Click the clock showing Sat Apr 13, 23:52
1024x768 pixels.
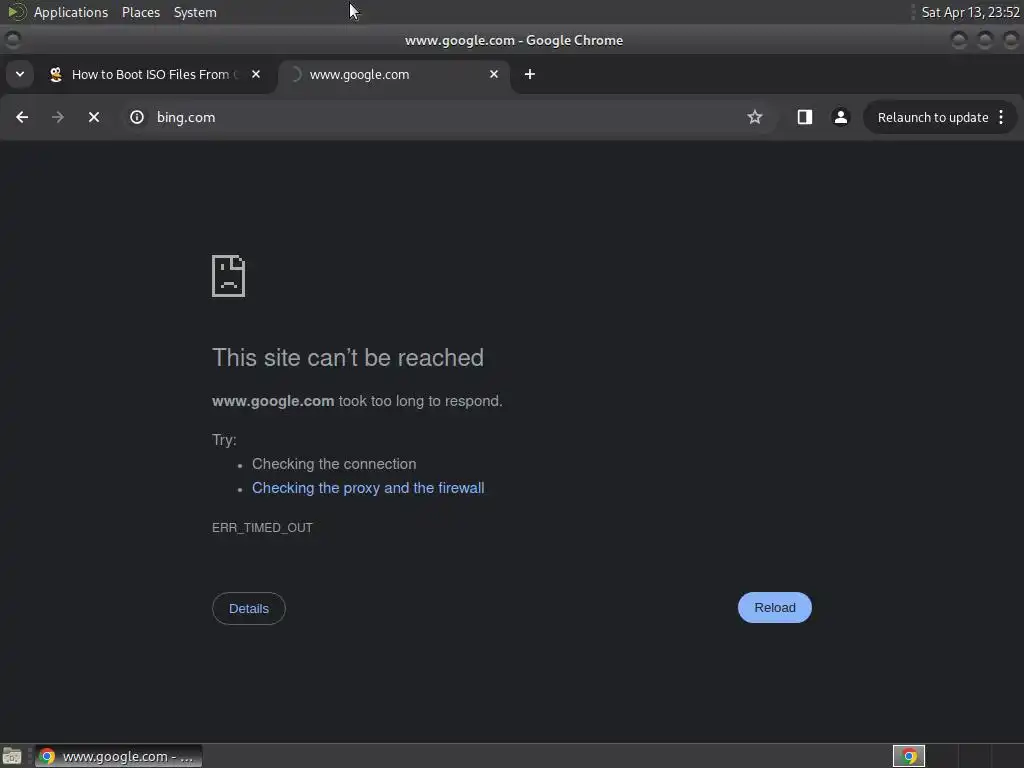pos(970,12)
